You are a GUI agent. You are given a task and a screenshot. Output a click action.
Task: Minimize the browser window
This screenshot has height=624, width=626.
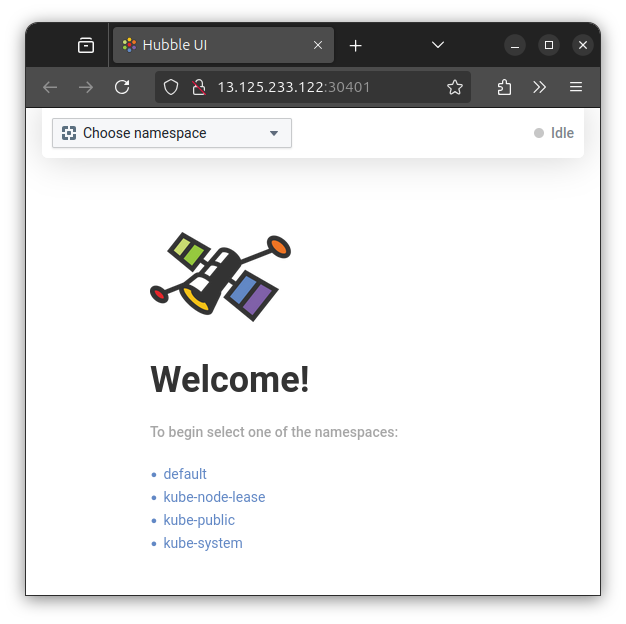[515, 45]
